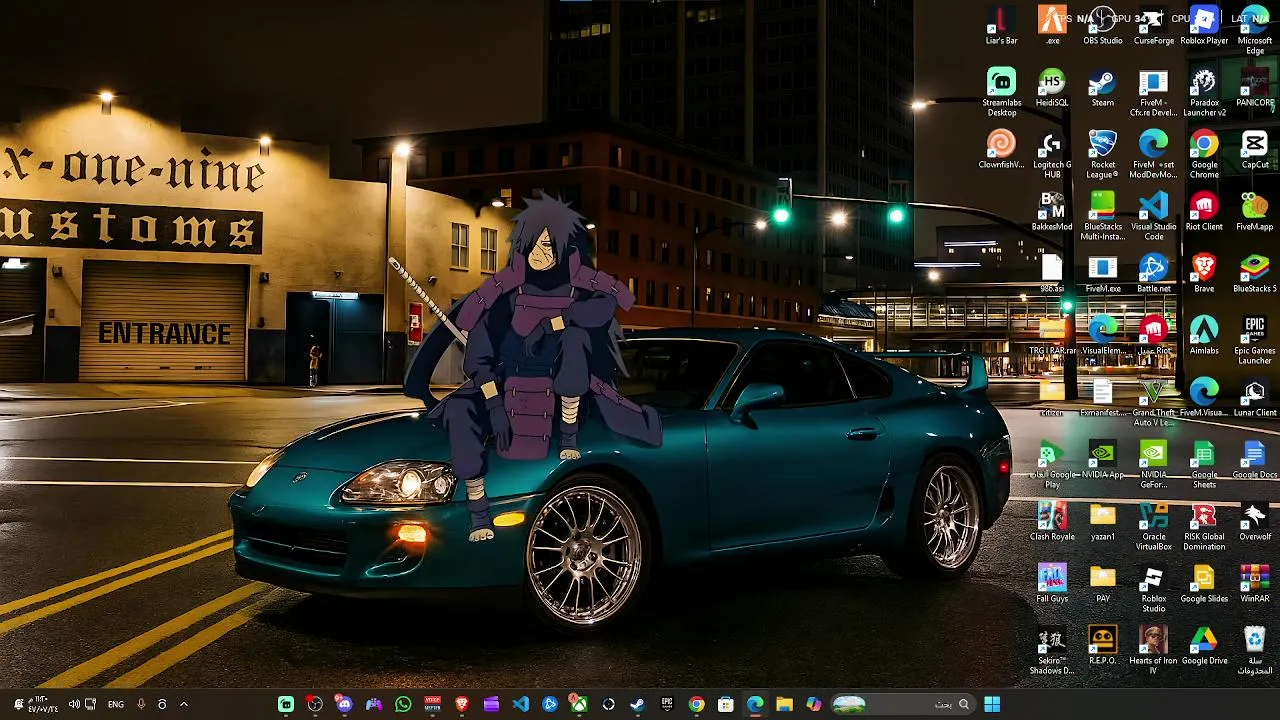This screenshot has height=720, width=1280.
Task: Open NVIDIA GeForce desktop shortcut
Action: point(1154,465)
